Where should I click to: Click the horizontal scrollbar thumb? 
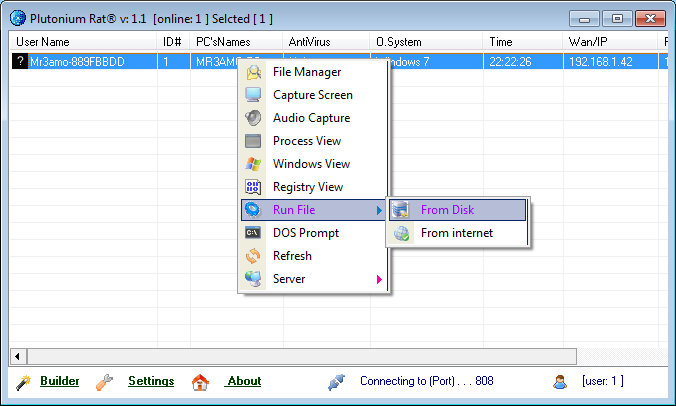click(x=302, y=356)
